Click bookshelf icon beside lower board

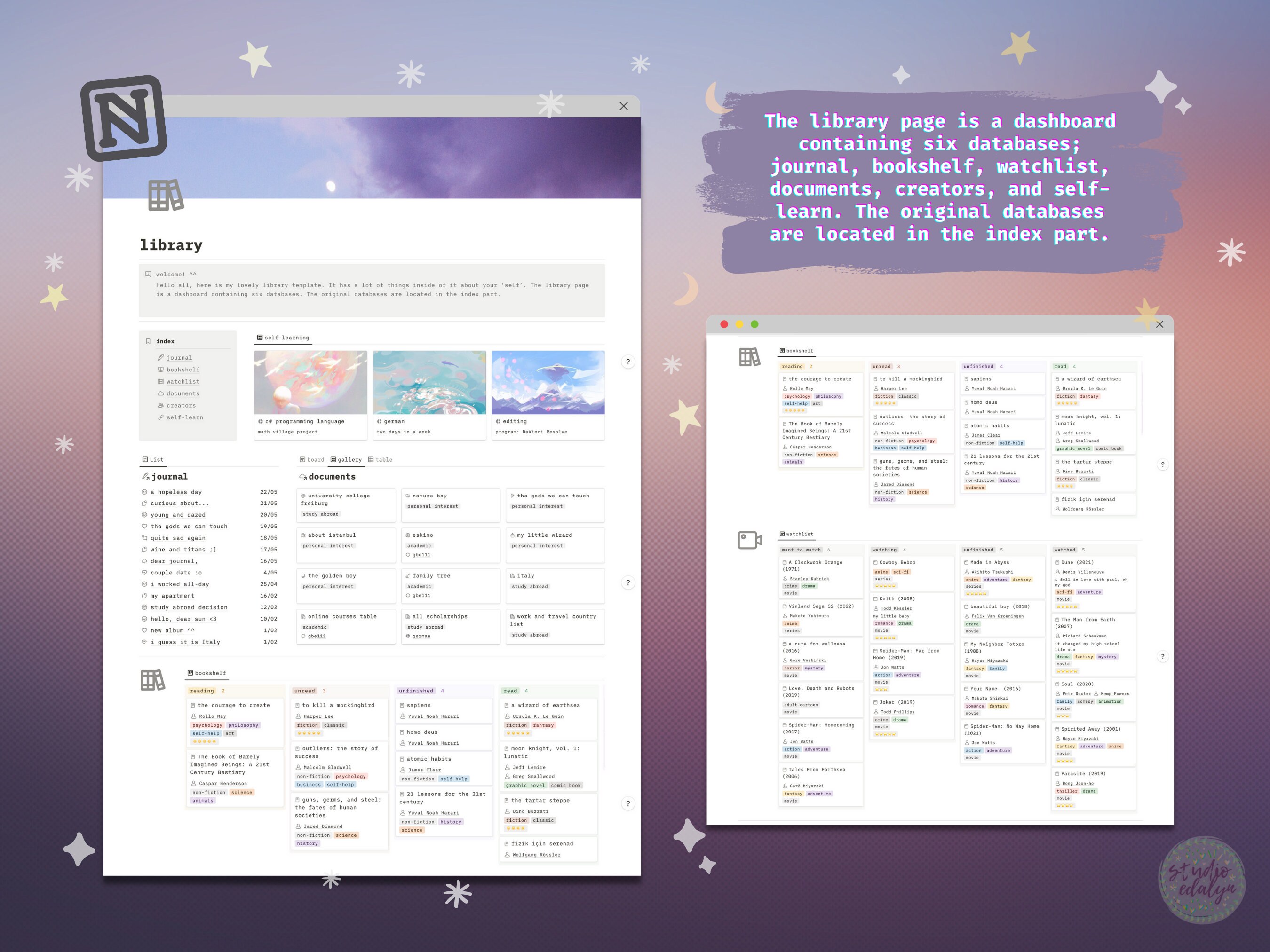click(153, 680)
